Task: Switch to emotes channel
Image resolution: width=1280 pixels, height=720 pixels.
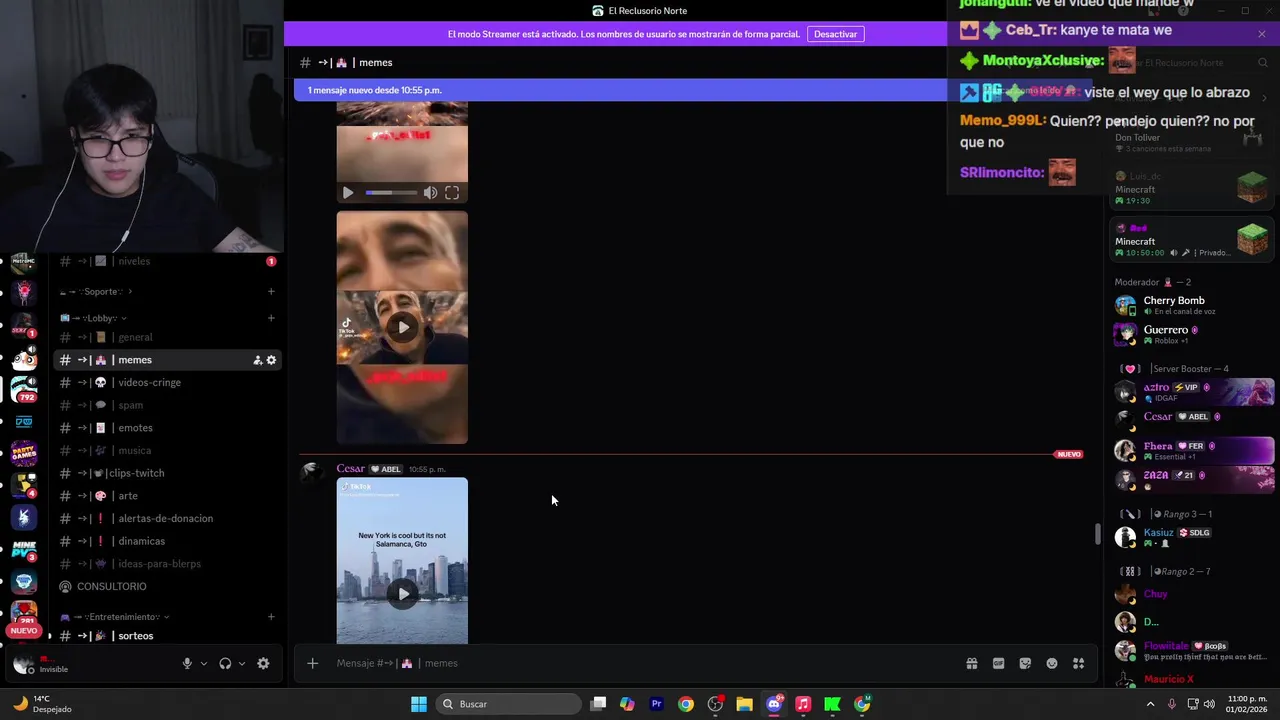Action: coord(167,428)
